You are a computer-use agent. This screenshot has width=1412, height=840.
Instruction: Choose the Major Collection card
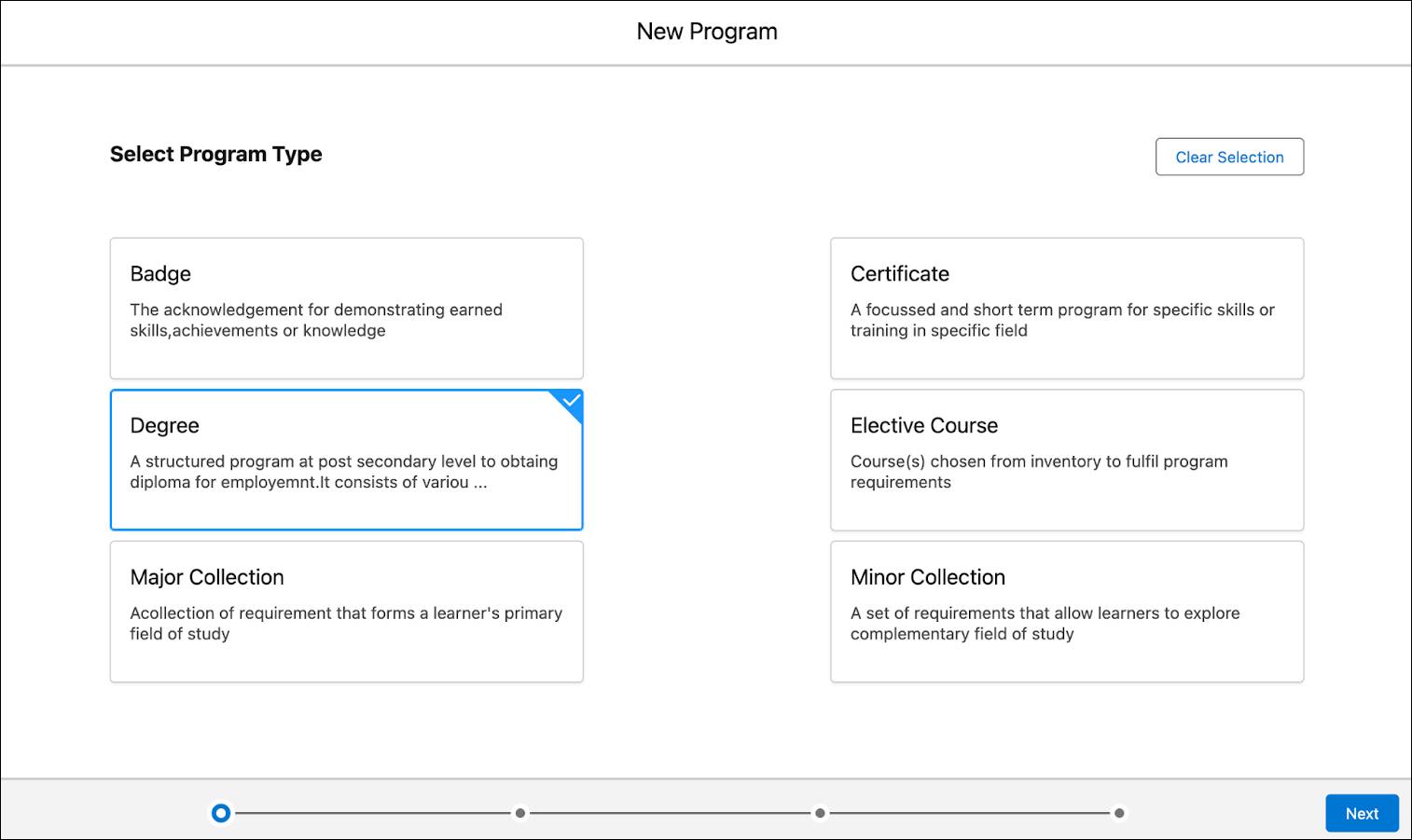346,612
